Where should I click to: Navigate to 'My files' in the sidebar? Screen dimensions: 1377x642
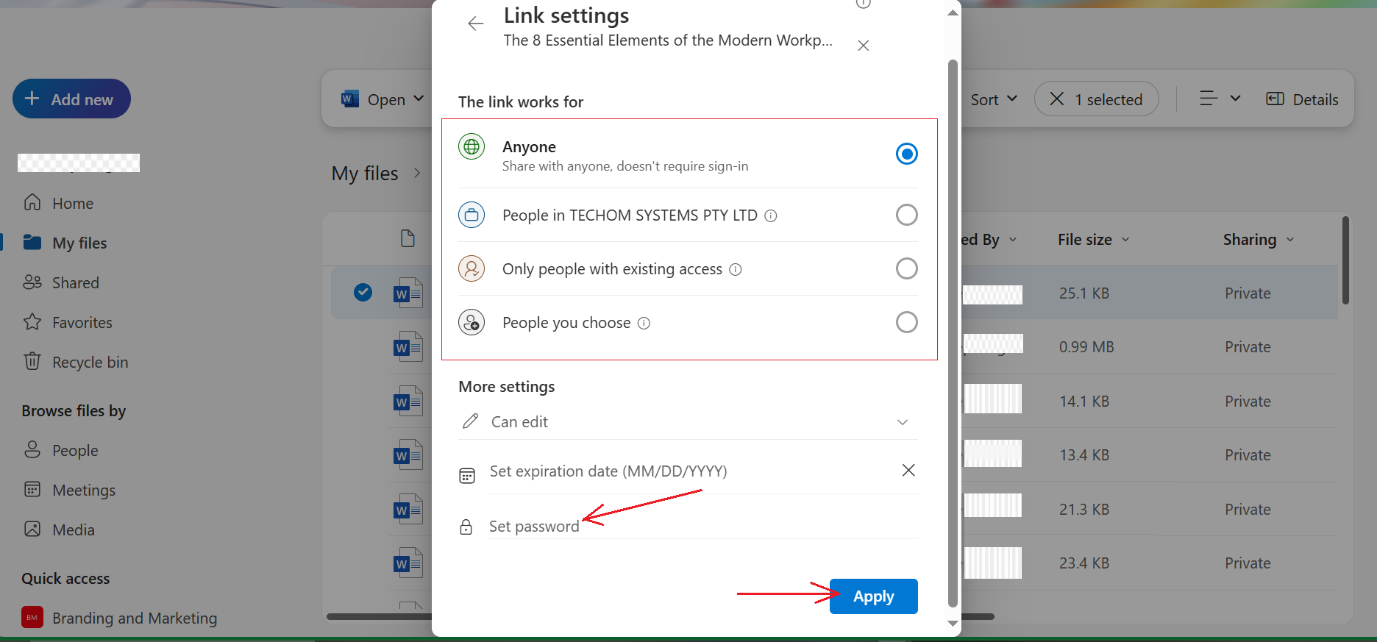point(78,242)
